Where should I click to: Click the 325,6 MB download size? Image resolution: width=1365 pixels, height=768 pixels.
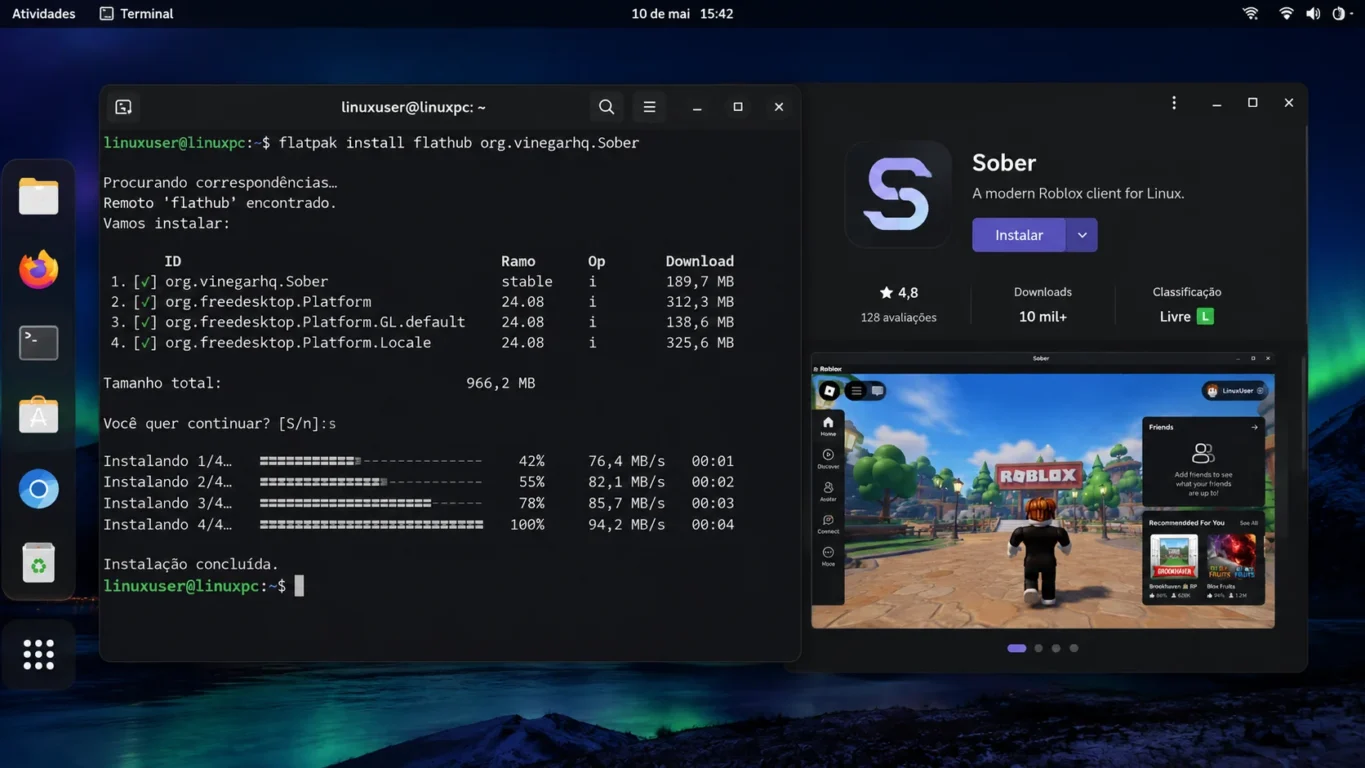pos(700,343)
